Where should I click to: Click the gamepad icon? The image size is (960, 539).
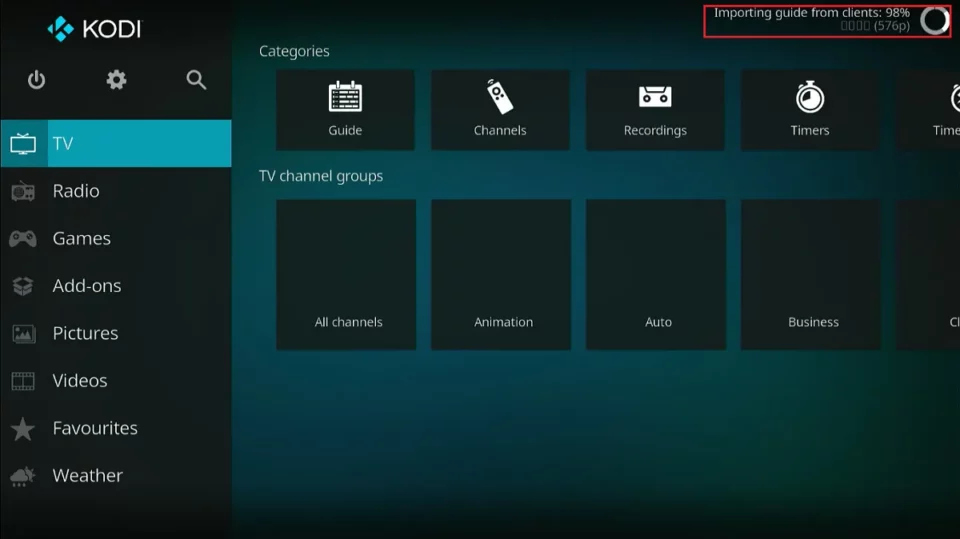[23, 238]
